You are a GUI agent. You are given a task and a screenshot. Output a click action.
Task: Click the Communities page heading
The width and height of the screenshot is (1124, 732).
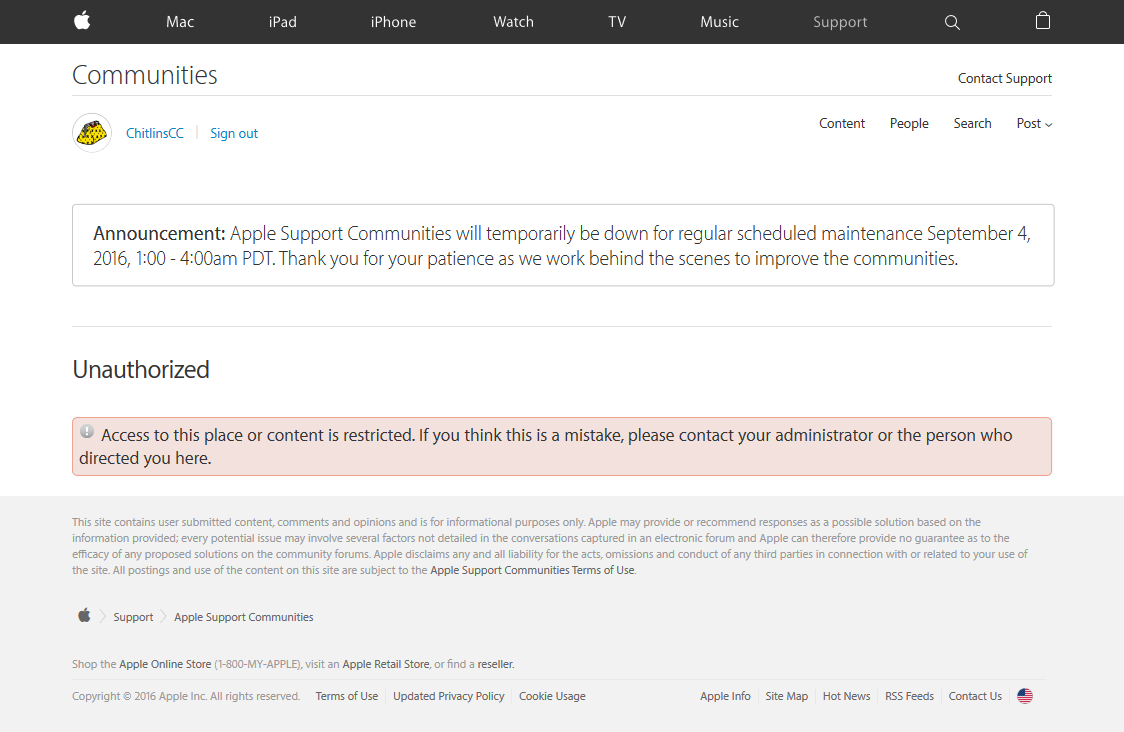tap(145, 75)
